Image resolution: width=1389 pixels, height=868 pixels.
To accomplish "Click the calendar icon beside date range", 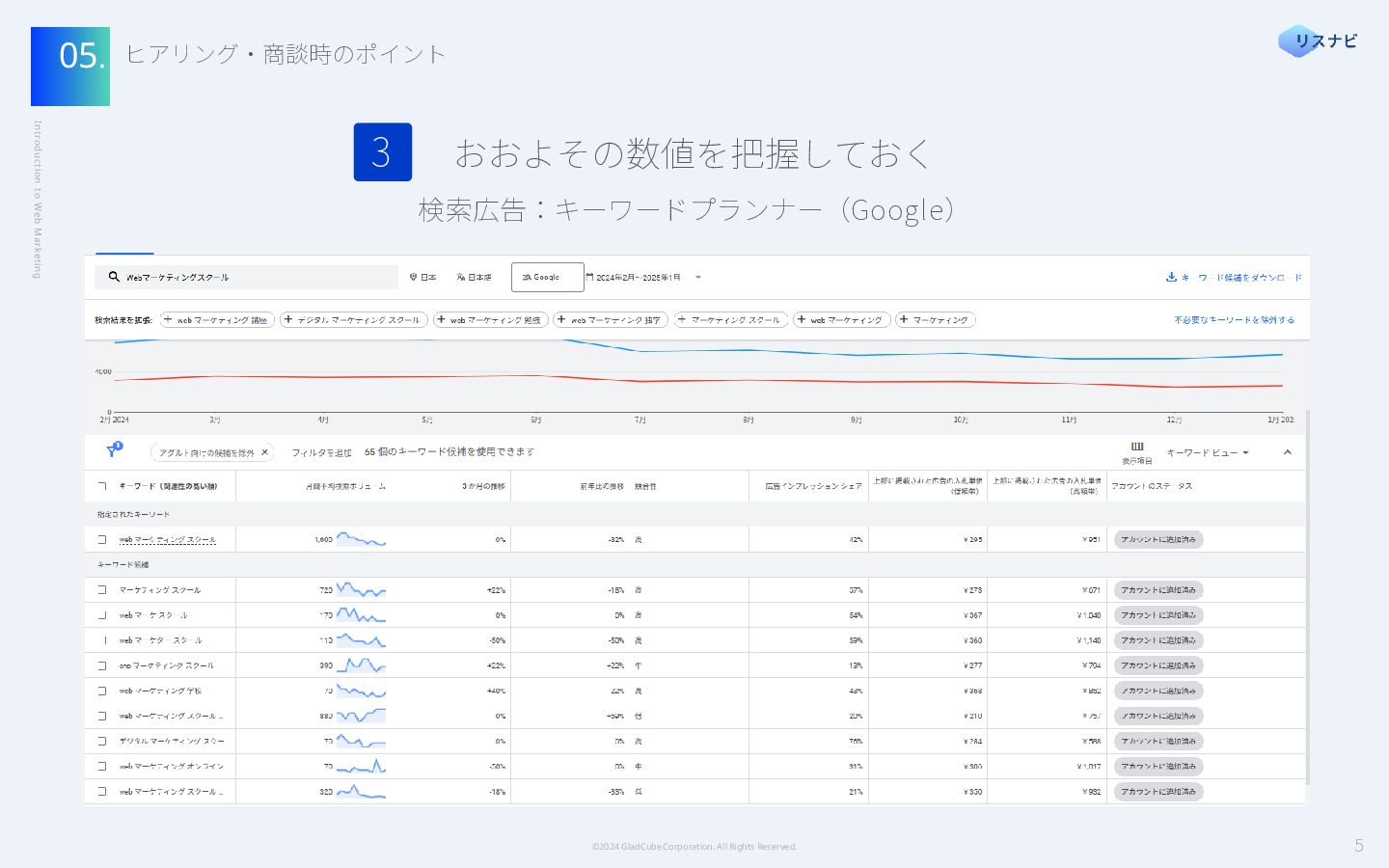I will click(589, 277).
